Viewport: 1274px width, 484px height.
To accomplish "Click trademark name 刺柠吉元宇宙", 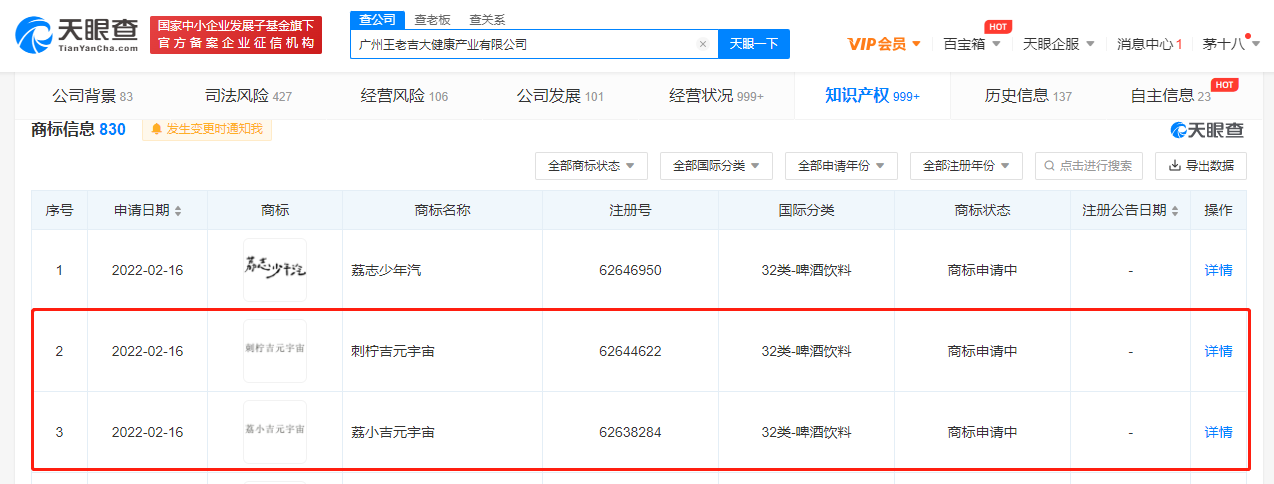I will tap(393, 351).
